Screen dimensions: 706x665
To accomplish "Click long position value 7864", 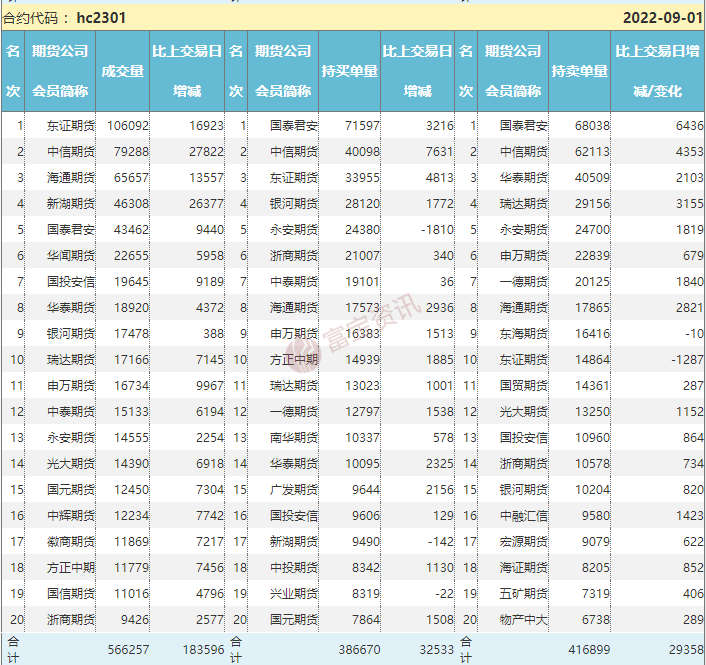I will (366, 620).
